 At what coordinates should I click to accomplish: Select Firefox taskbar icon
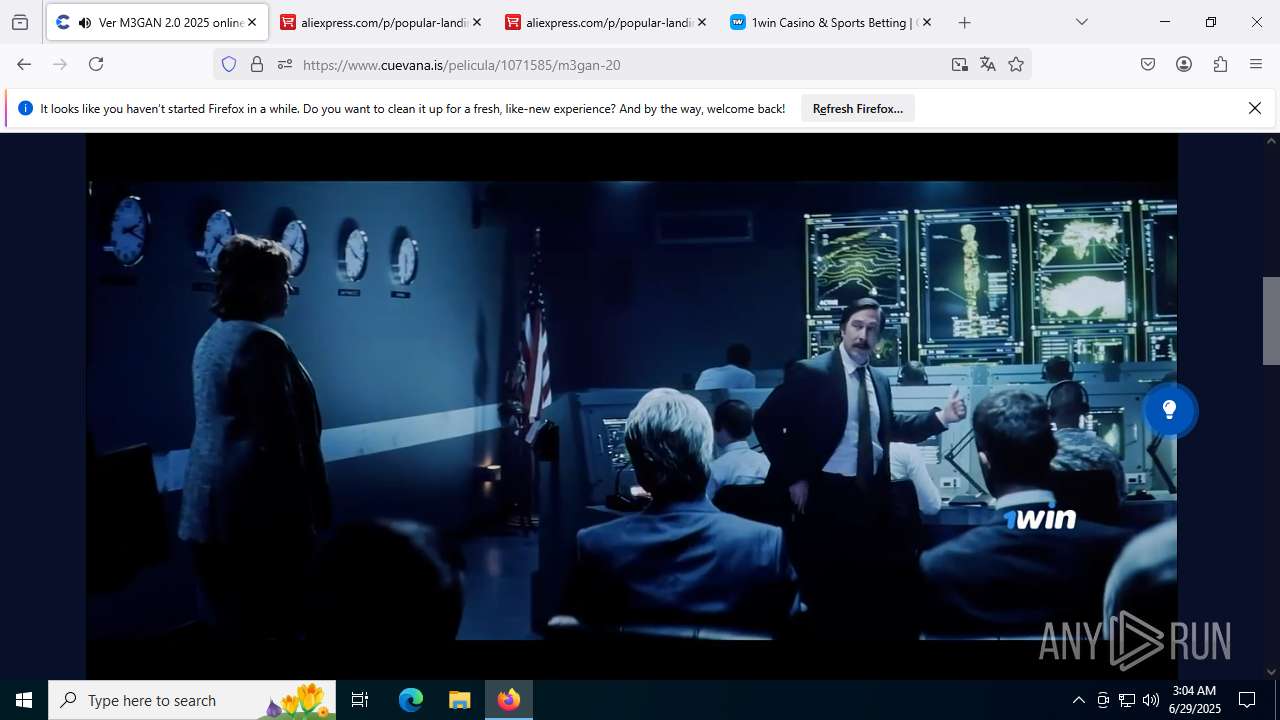pos(509,700)
